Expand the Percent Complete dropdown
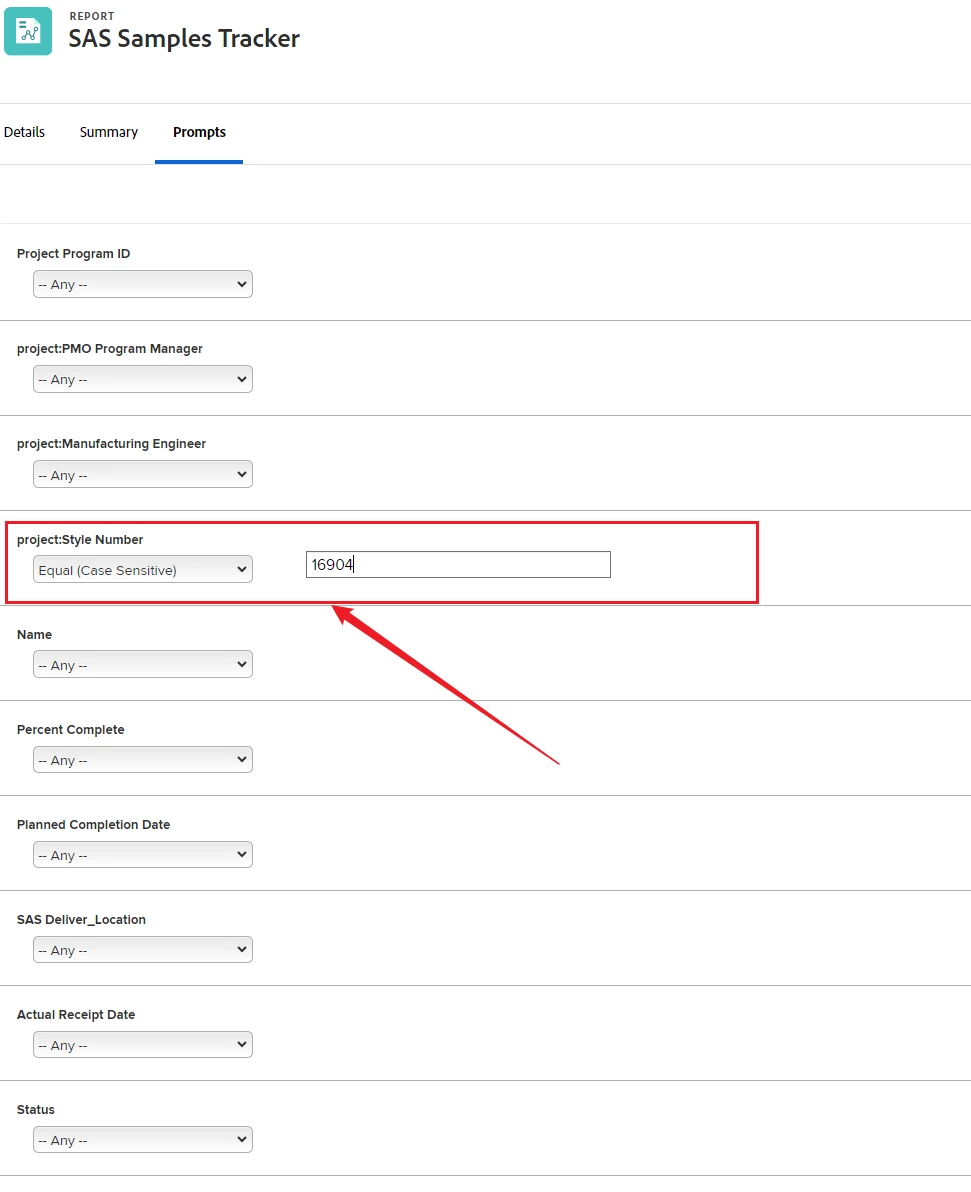 (x=143, y=759)
